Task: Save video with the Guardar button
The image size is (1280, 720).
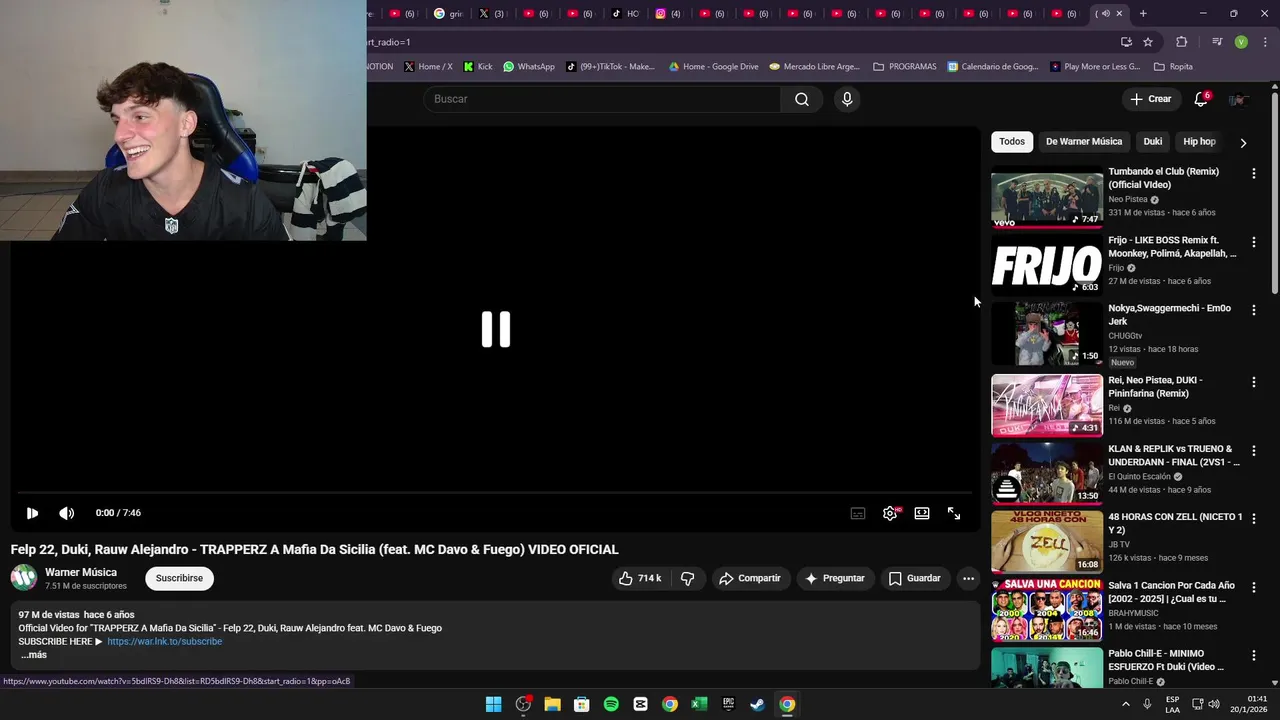Action: [x=915, y=578]
